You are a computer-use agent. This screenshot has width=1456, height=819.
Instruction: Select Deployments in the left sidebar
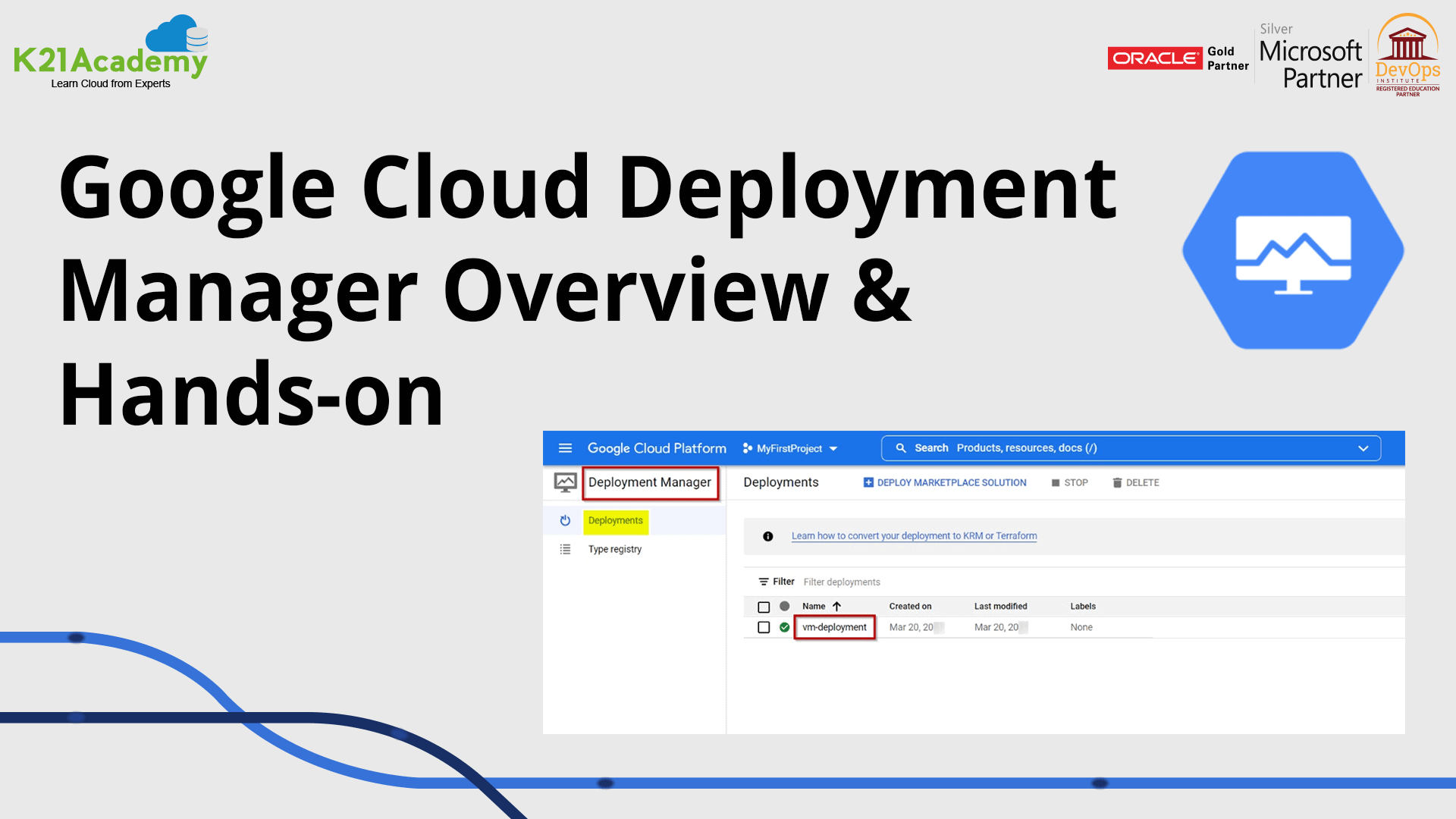point(615,521)
